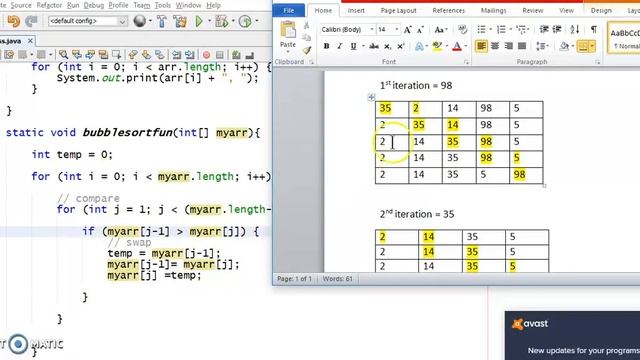Switch to Insert ribbon tab

point(356,11)
